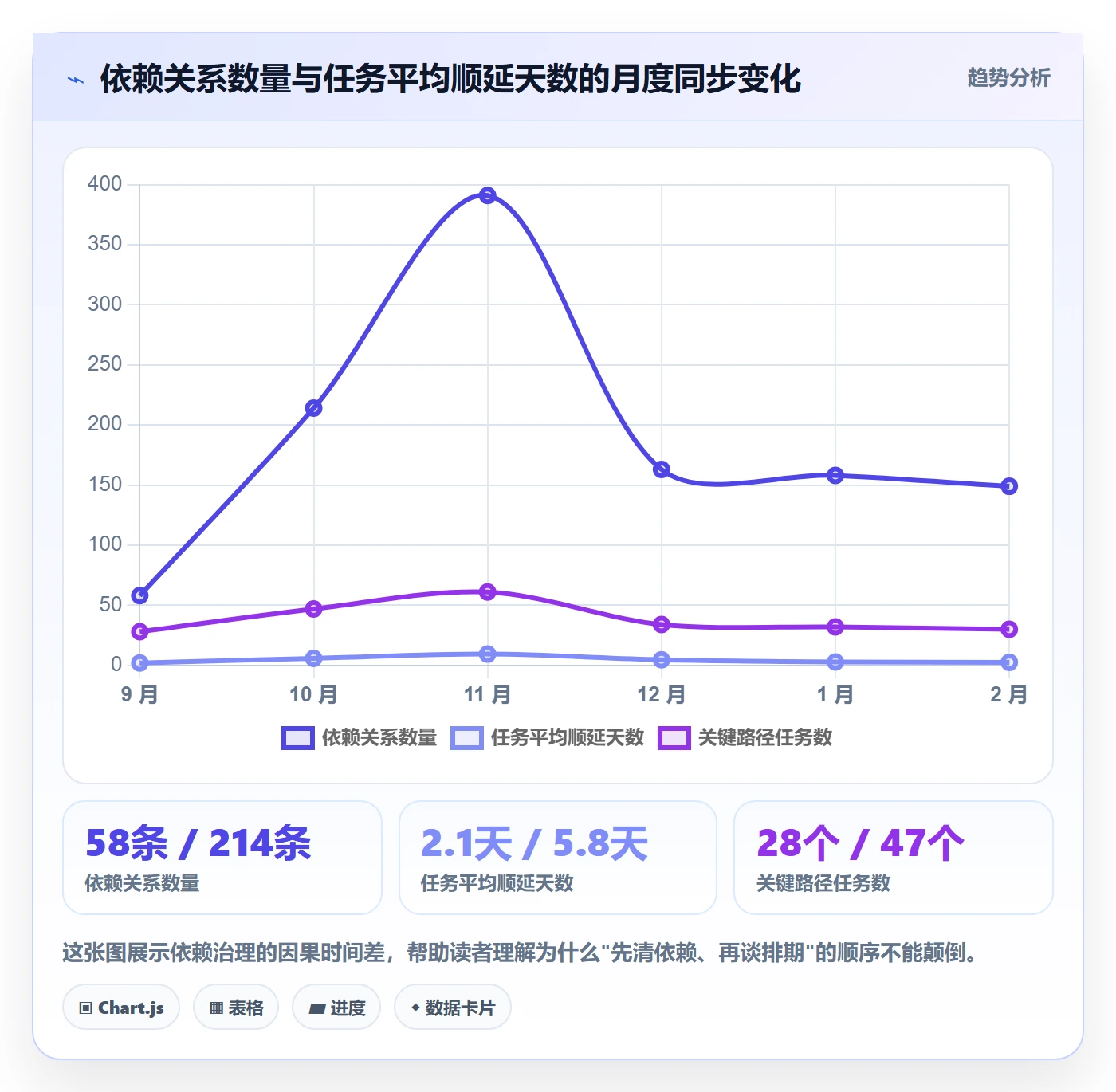Select the 12月 point on the light-blue delay line
The width and height of the screenshot is (1116, 1092).
click(x=662, y=659)
